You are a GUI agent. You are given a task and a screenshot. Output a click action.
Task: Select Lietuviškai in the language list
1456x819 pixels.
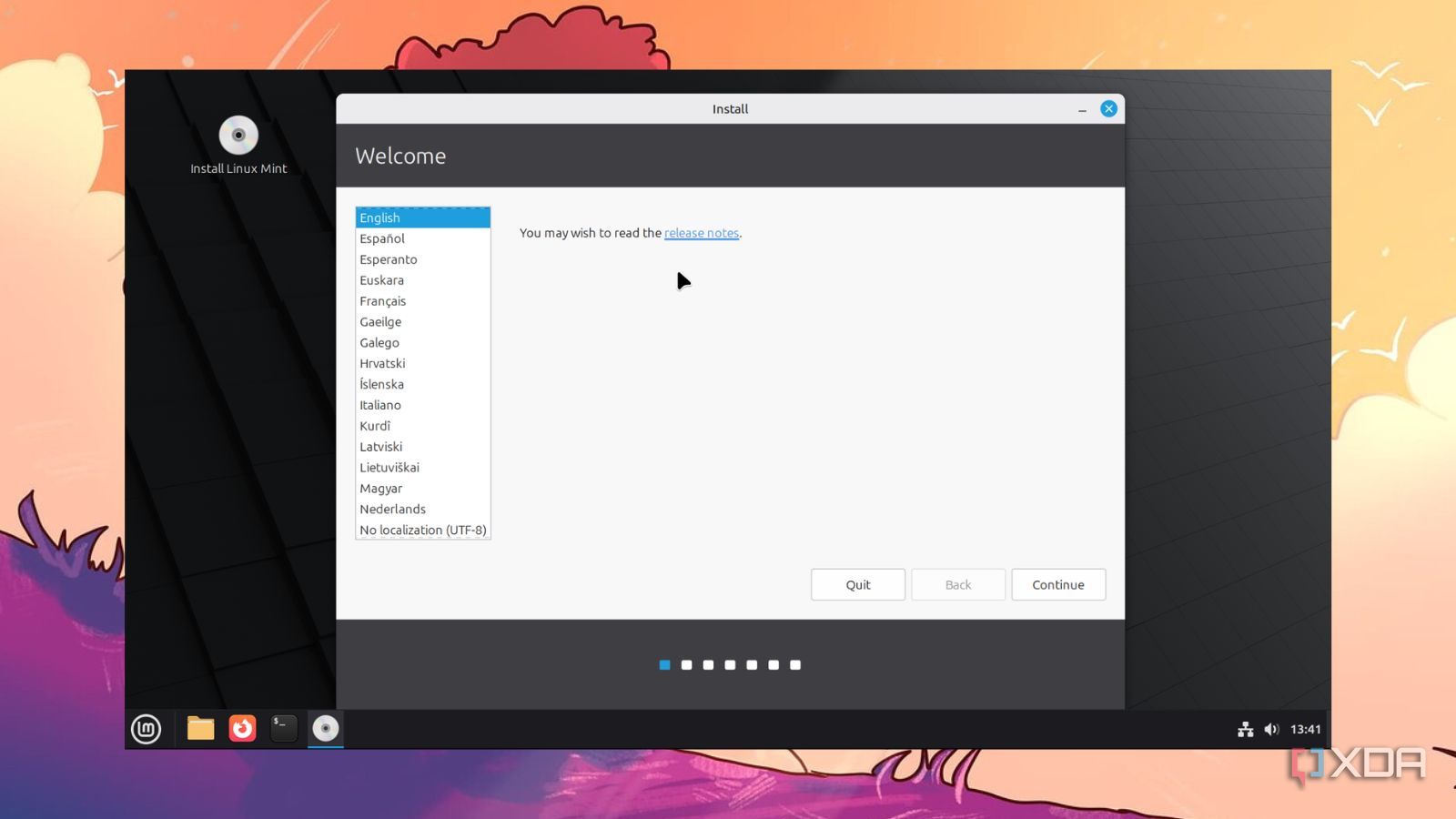pos(423,468)
